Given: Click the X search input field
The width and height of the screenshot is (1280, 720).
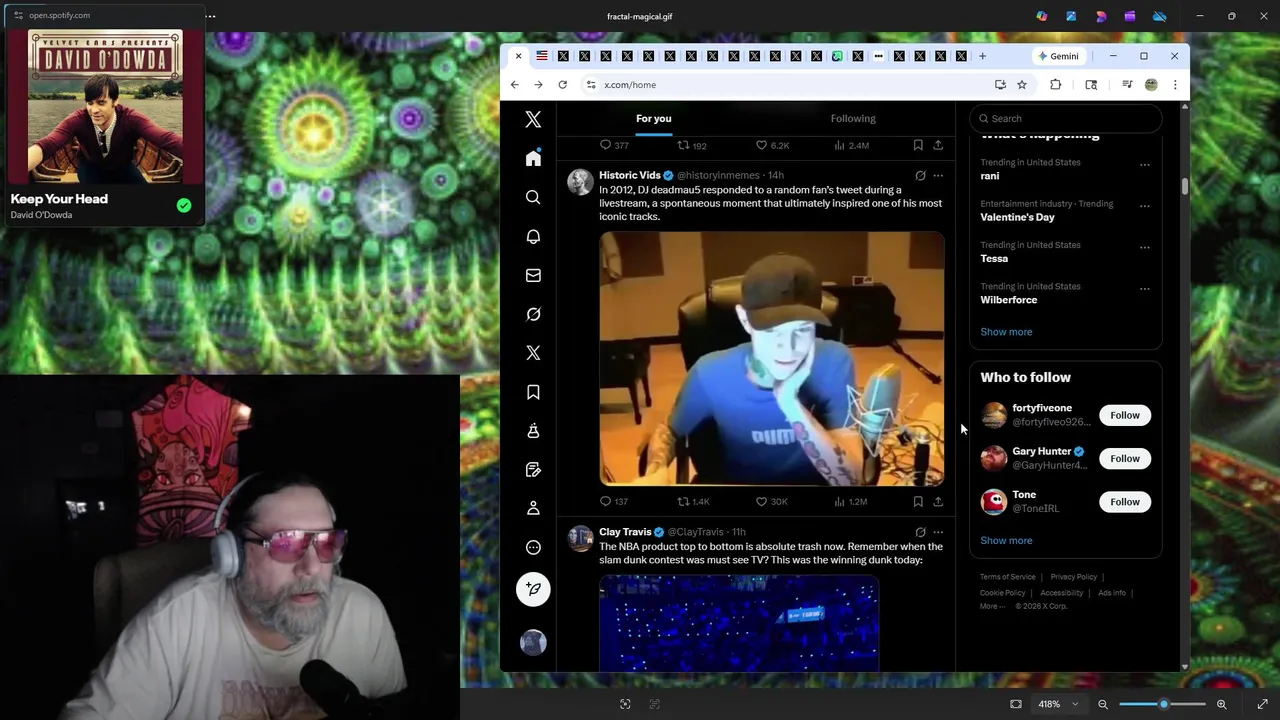Looking at the screenshot, I should tap(1066, 118).
